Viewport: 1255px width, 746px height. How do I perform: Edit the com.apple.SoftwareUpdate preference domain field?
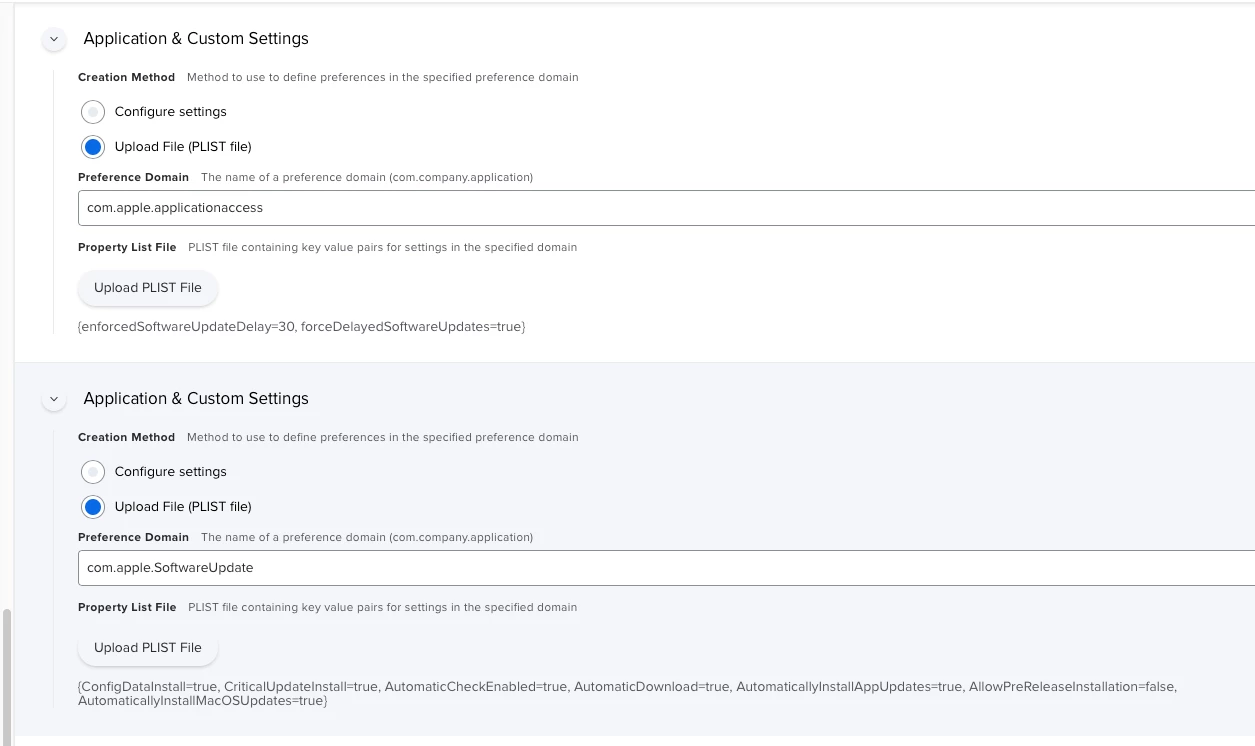[666, 568]
